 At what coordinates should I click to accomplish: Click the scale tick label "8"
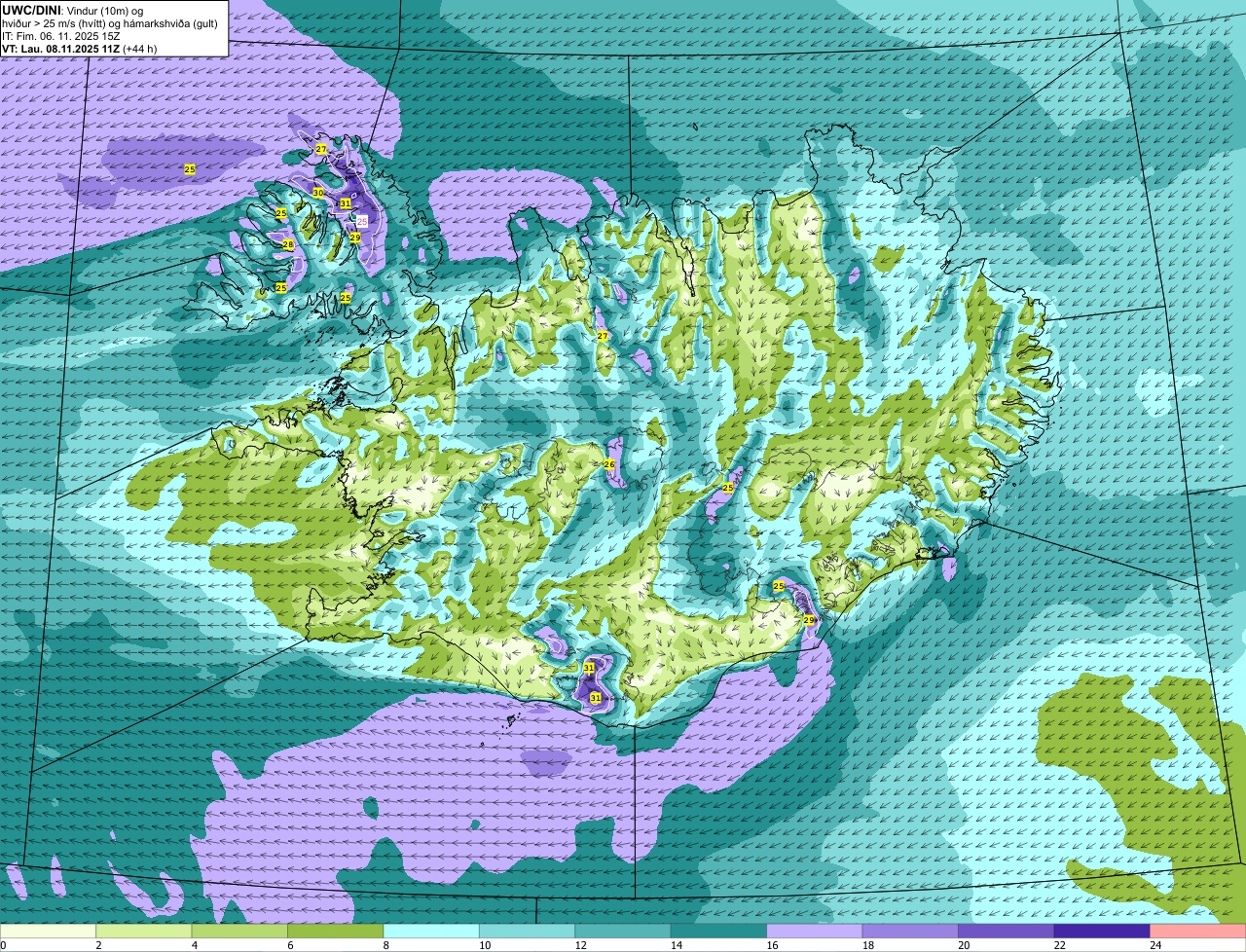click(385, 945)
